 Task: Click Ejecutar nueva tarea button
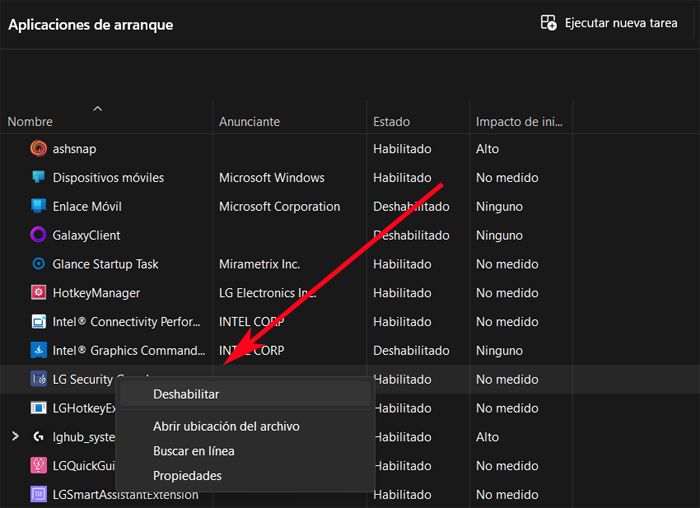click(x=609, y=23)
